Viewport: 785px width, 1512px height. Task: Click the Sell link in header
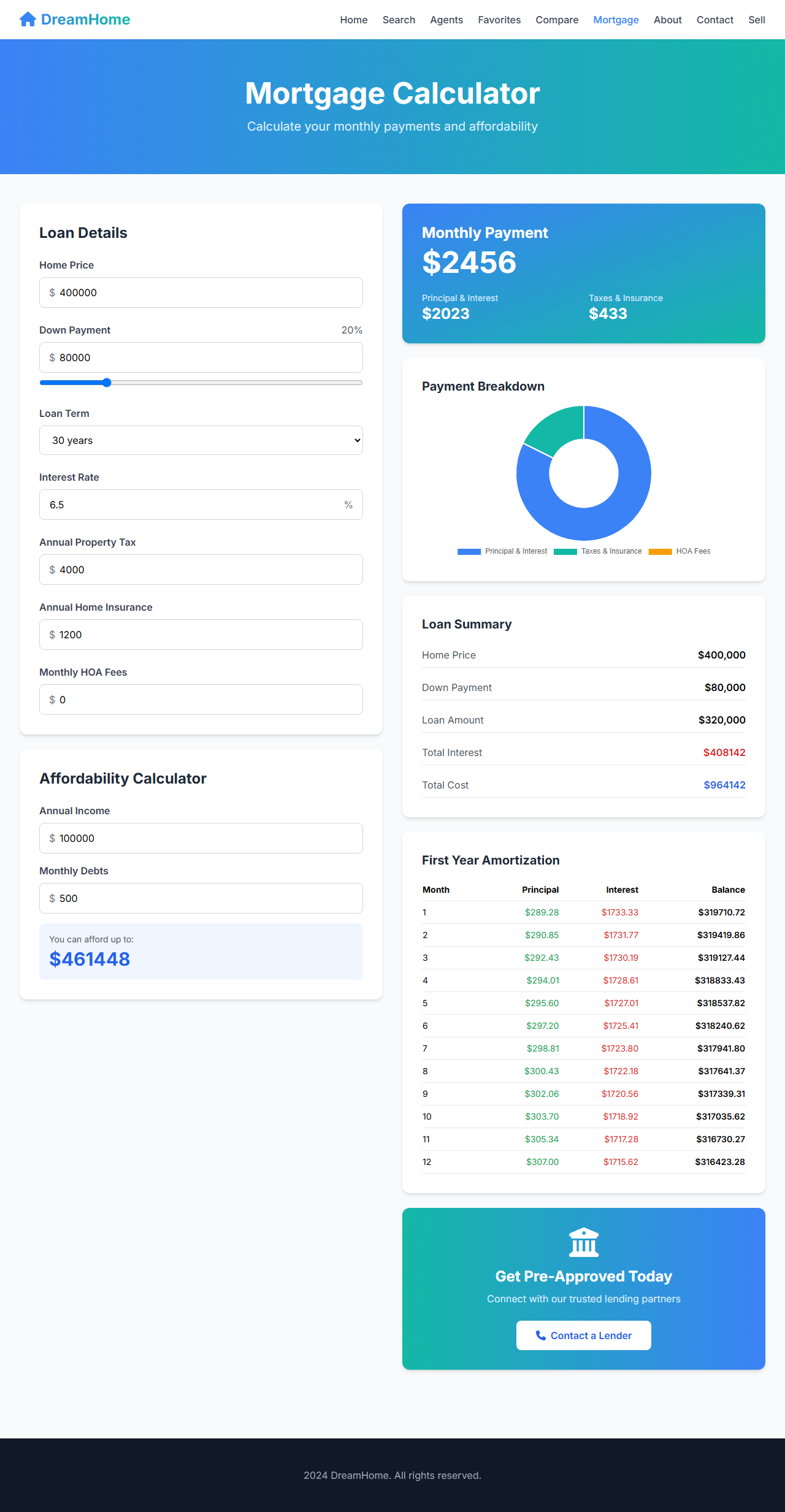click(x=756, y=20)
